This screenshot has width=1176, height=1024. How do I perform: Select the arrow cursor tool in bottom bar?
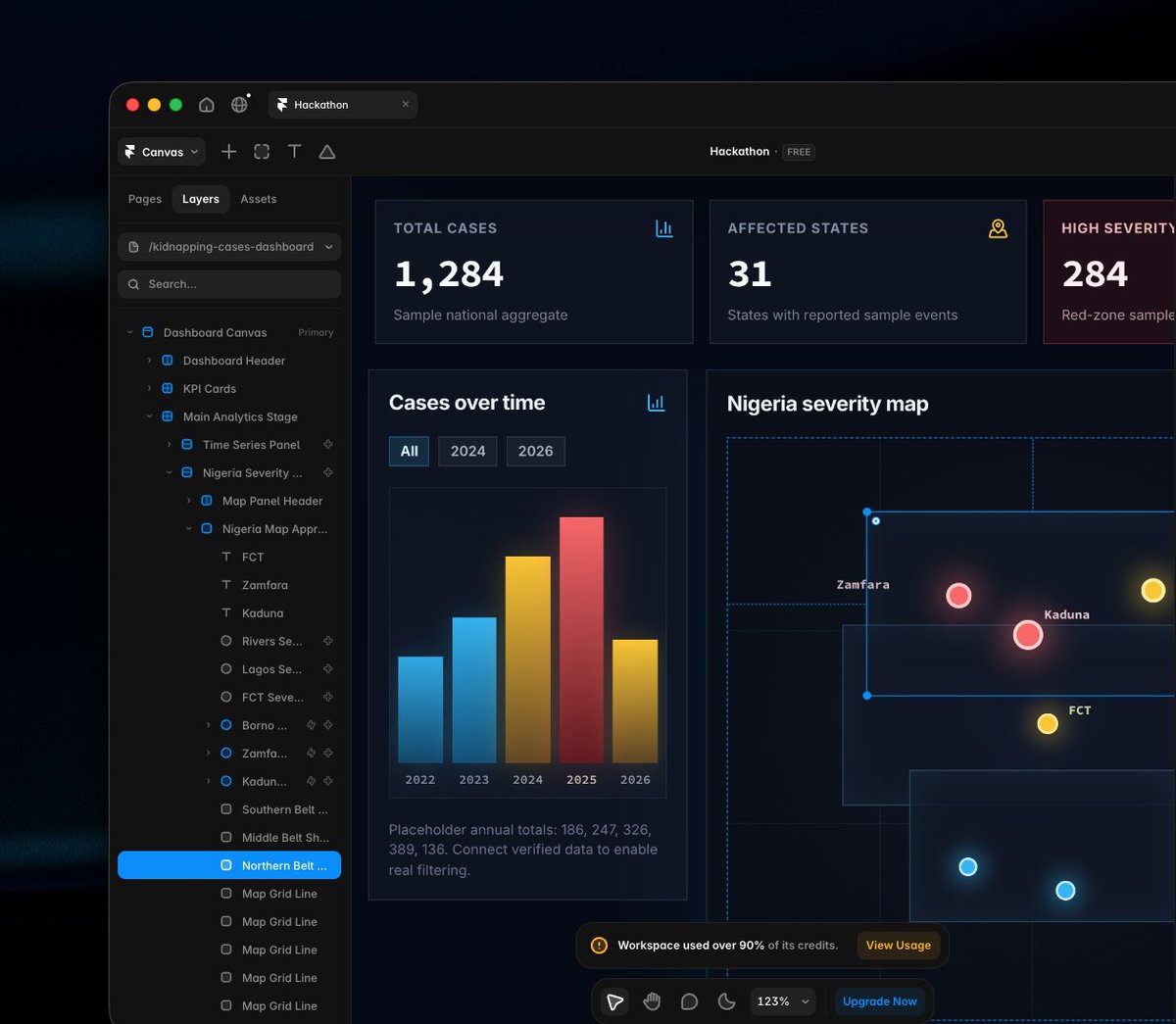click(615, 1001)
